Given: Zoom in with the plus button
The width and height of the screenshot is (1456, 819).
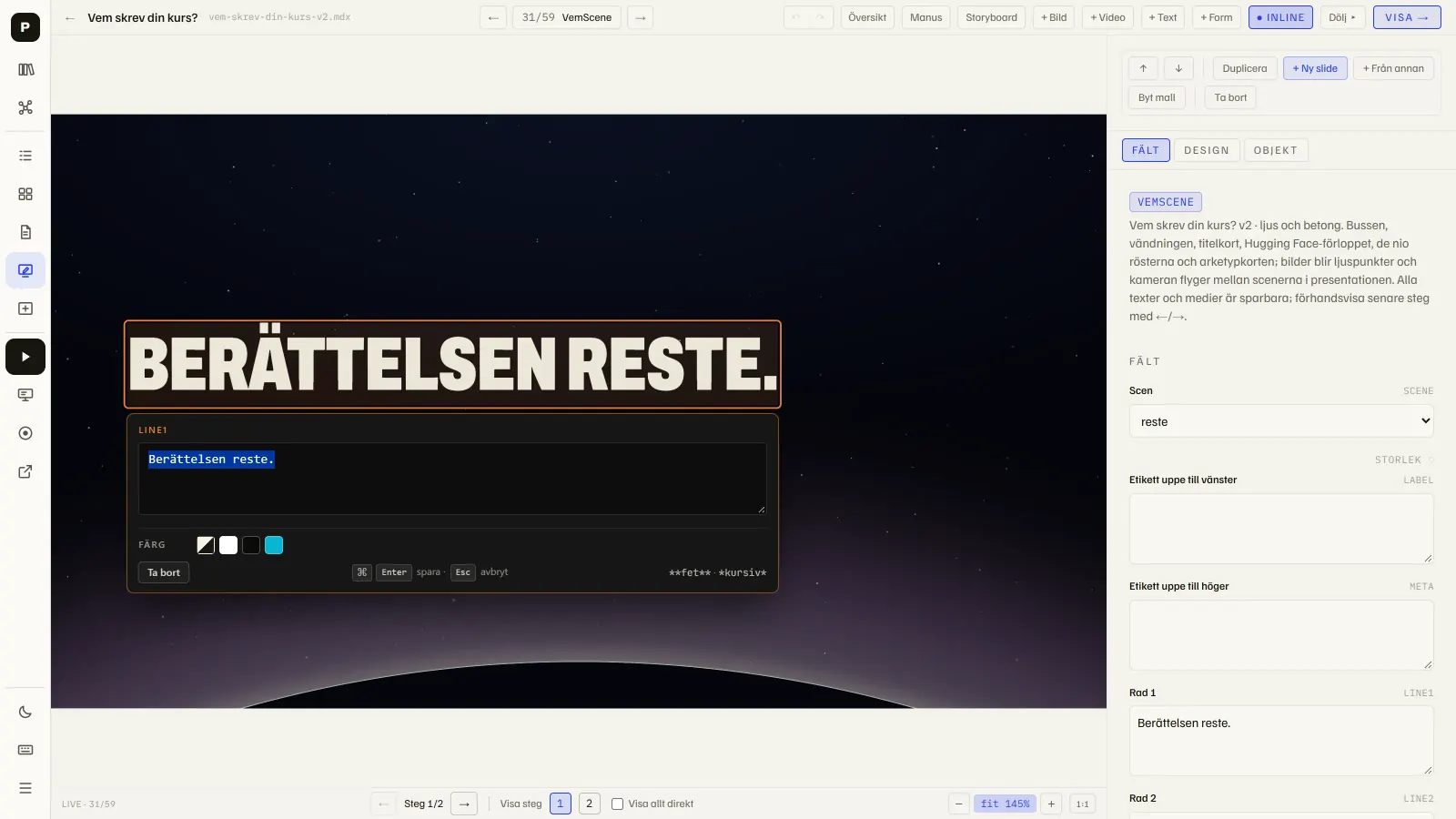Looking at the screenshot, I should click(1051, 804).
